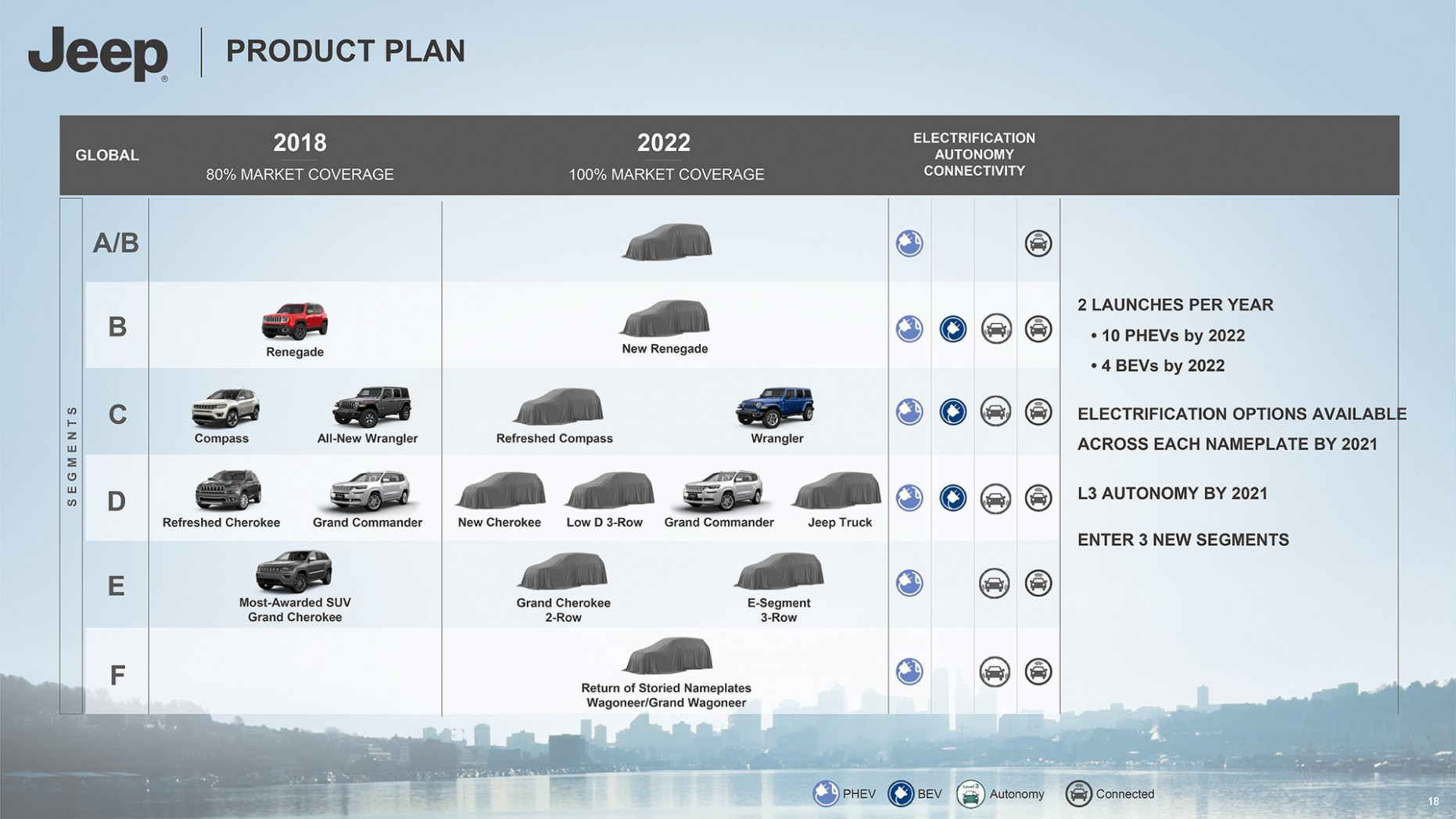Select the Autonomy legend icon
1456x819 pixels.
tap(971, 793)
